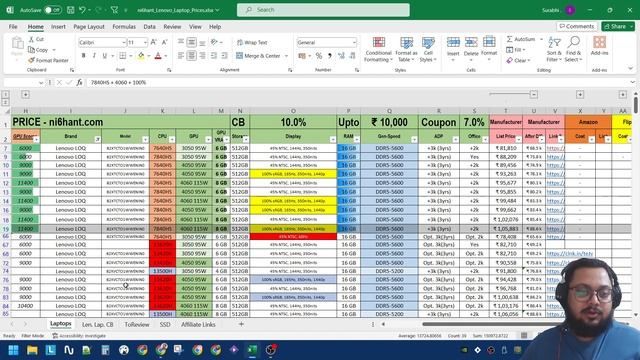Screen dimensions: 640x360
Task: Apply the red Font Color
Action: point(158,56)
